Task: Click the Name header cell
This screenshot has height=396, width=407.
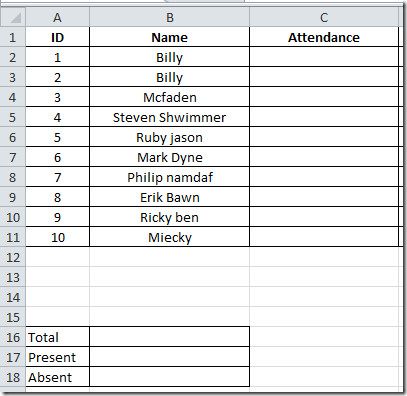Action: pyautogui.click(x=170, y=37)
